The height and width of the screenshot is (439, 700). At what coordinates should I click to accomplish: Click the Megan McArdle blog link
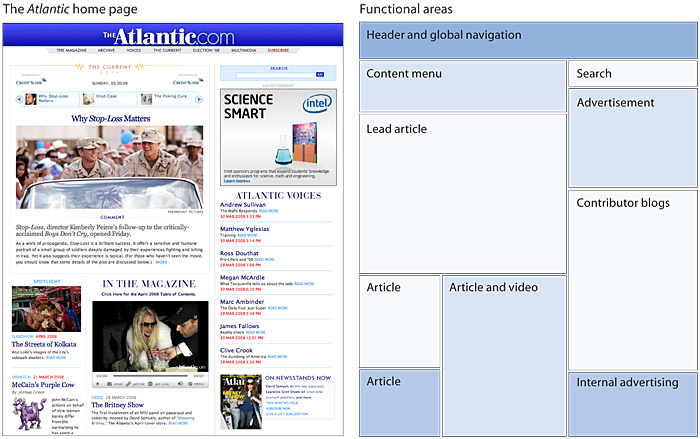(245, 278)
